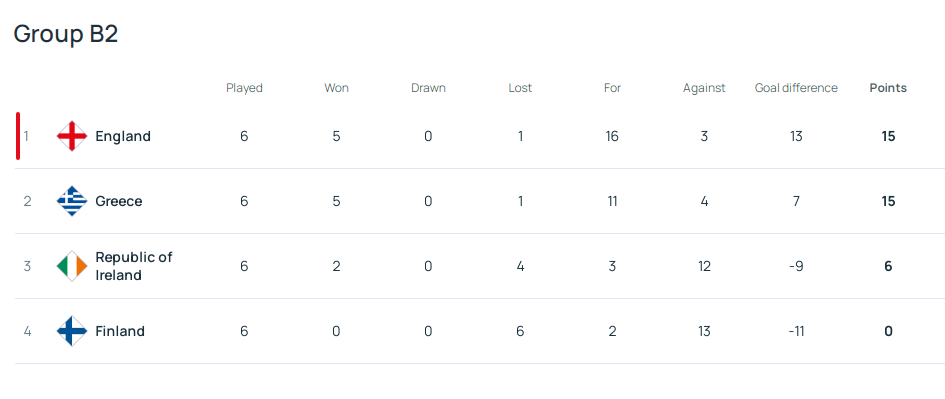Click the Group B2 heading
Screen dimensions: 945x399
click(66, 34)
